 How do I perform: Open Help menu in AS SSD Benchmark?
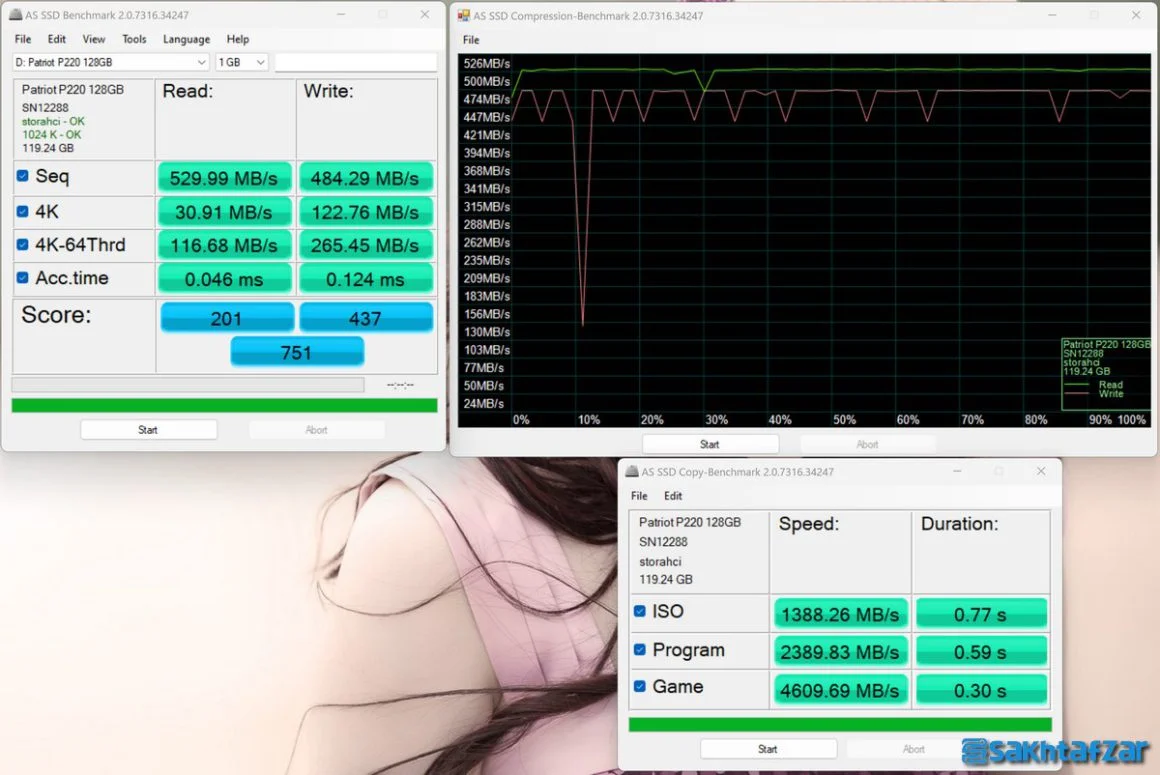(237, 39)
